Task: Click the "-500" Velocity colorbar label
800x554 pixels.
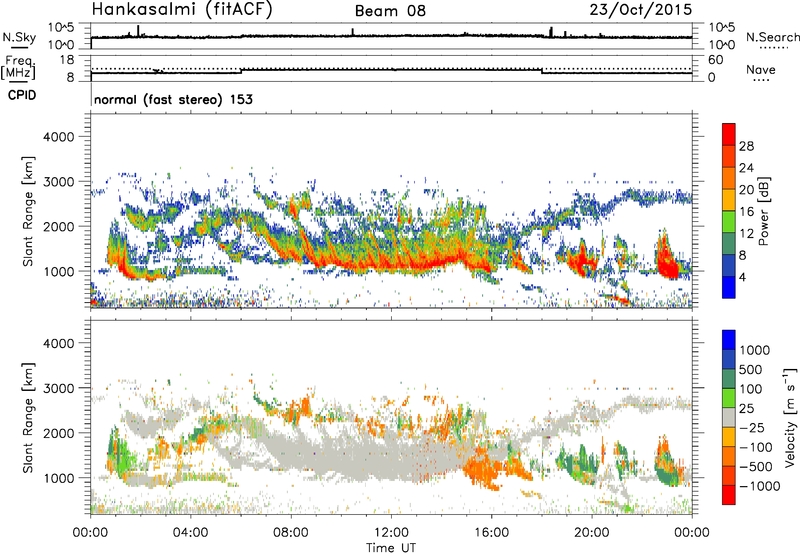Action: [756, 467]
